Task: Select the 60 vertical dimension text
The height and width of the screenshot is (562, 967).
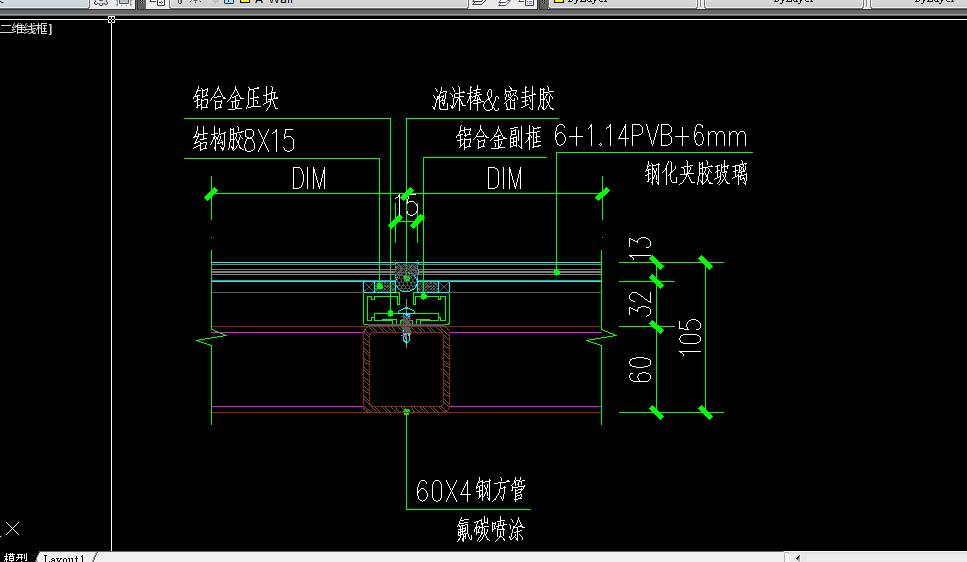Action: 640,369
